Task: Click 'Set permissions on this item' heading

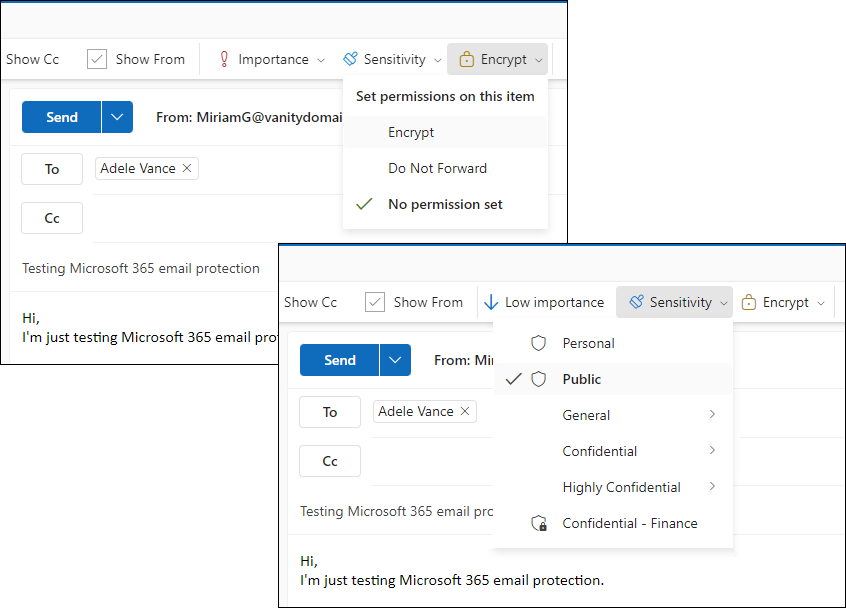Action: tap(445, 96)
